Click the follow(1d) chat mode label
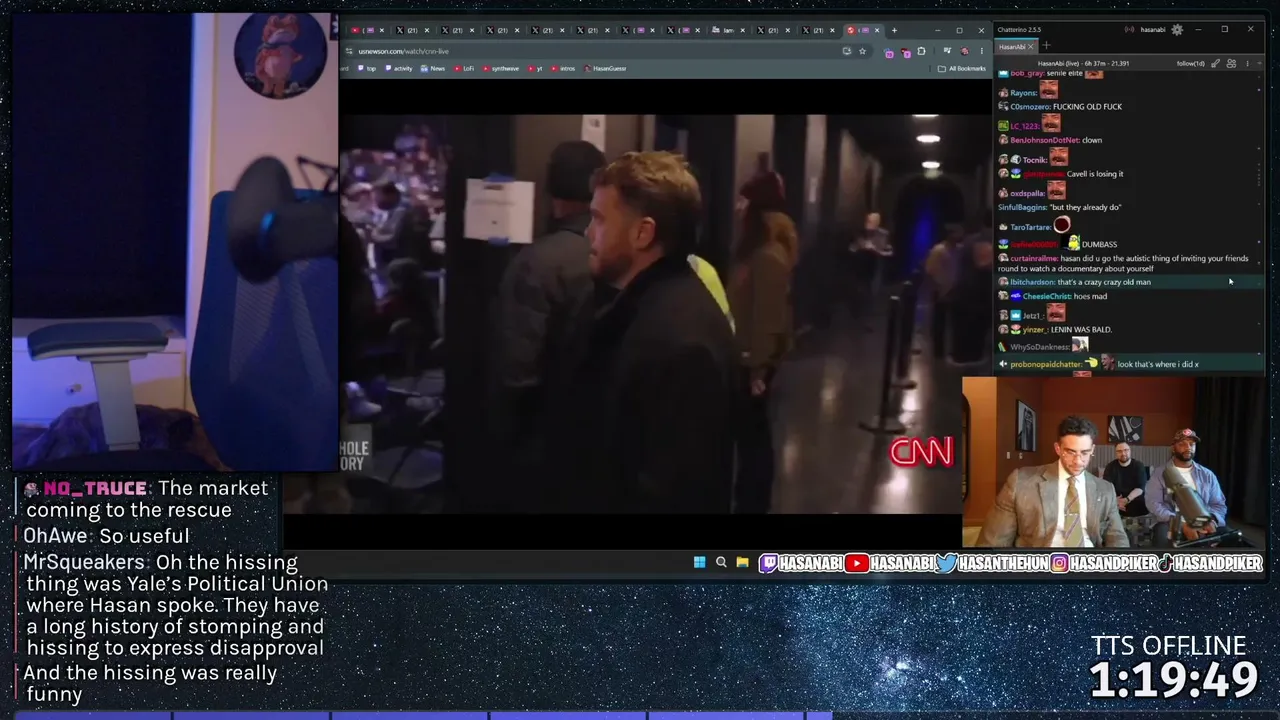Image resolution: width=1280 pixels, height=720 pixels. (1191, 63)
